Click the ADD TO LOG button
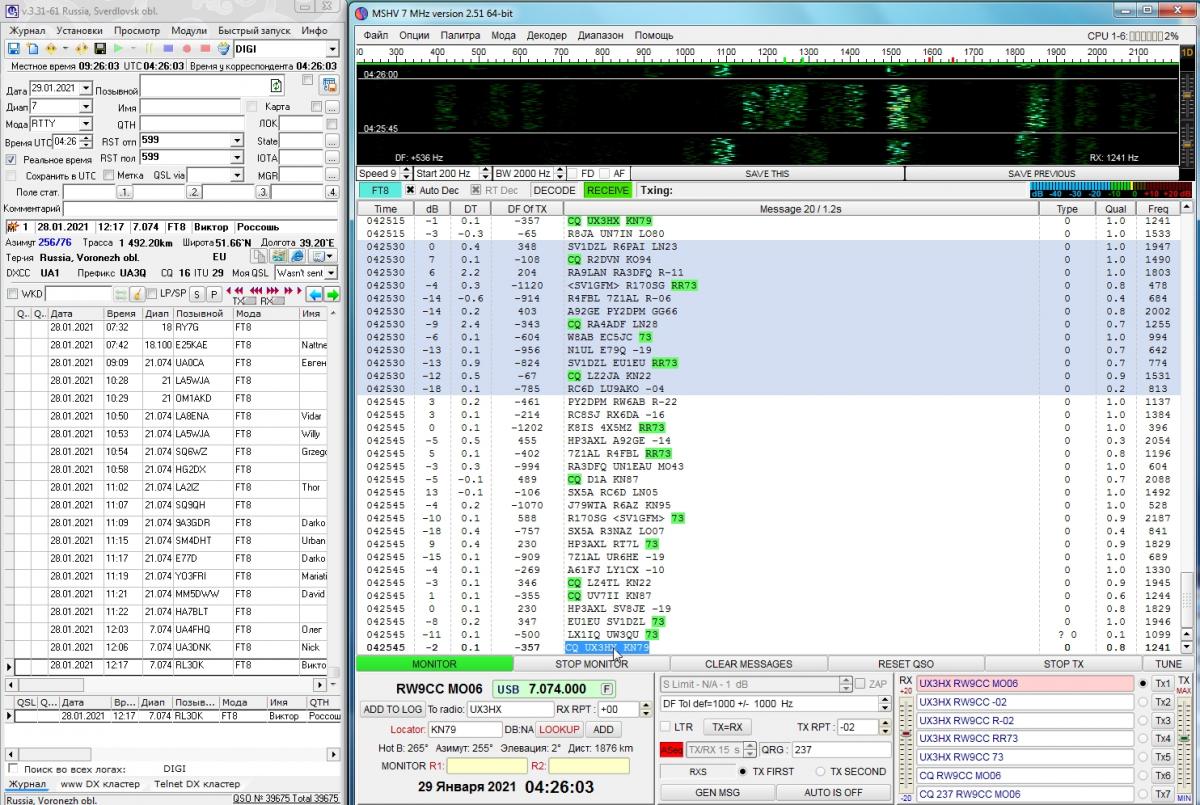The height and width of the screenshot is (805, 1200). pos(392,709)
